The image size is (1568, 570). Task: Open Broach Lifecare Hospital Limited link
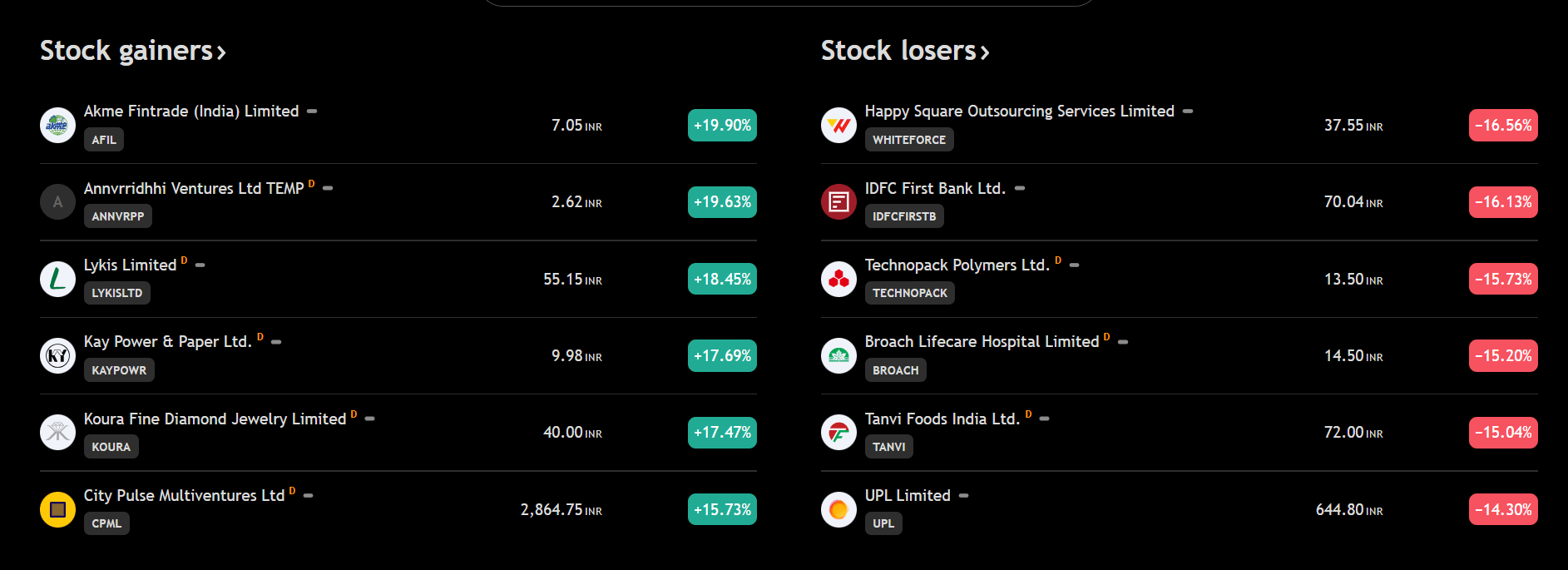[982, 342]
